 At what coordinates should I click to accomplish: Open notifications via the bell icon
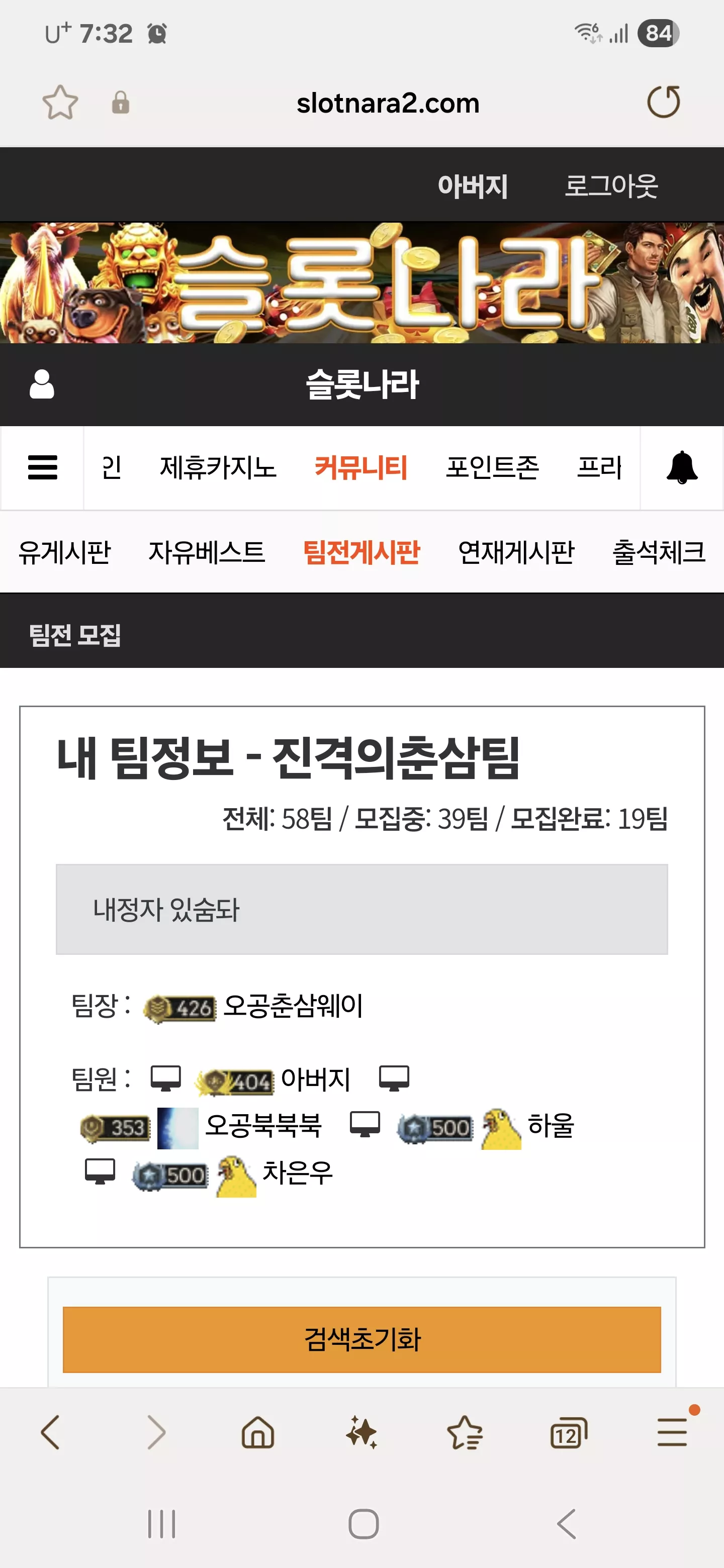tap(682, 467)
